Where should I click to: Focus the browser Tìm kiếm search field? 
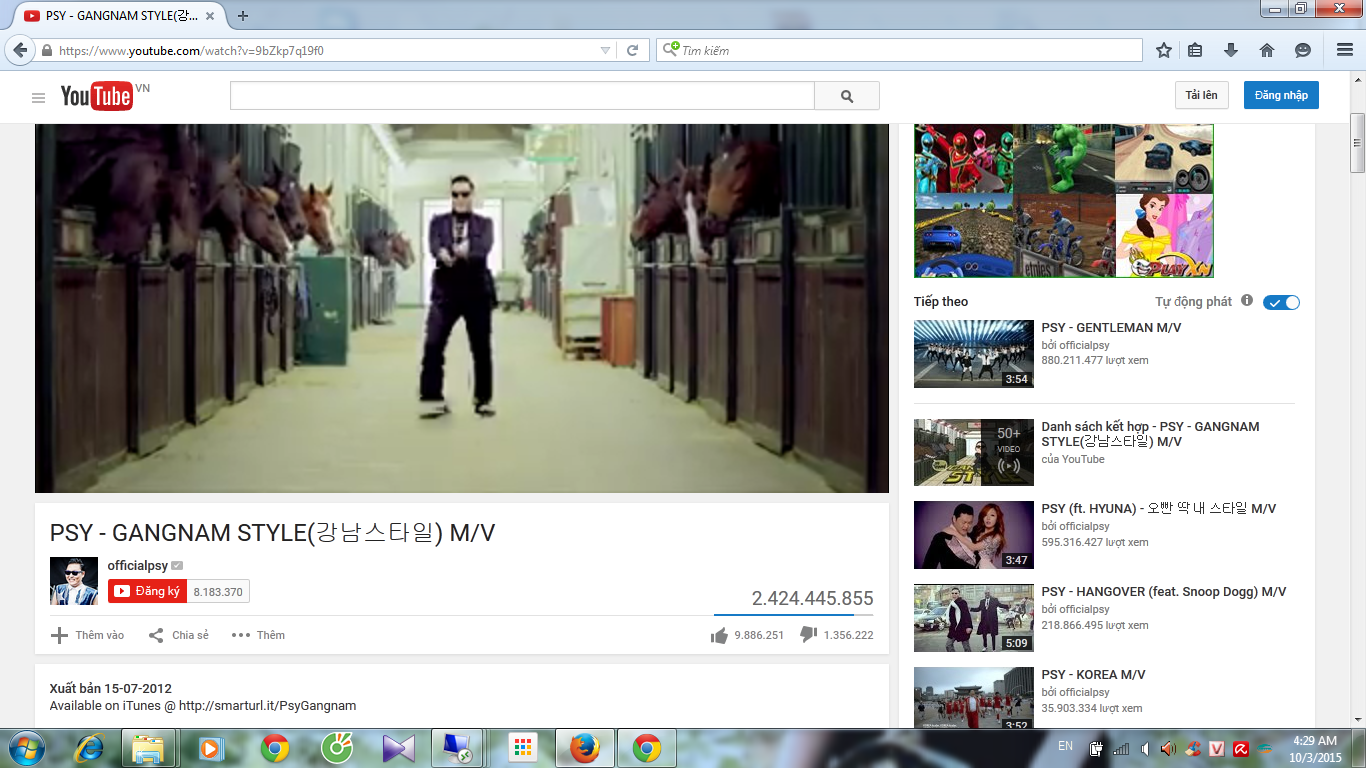click(x=899, y=50)
